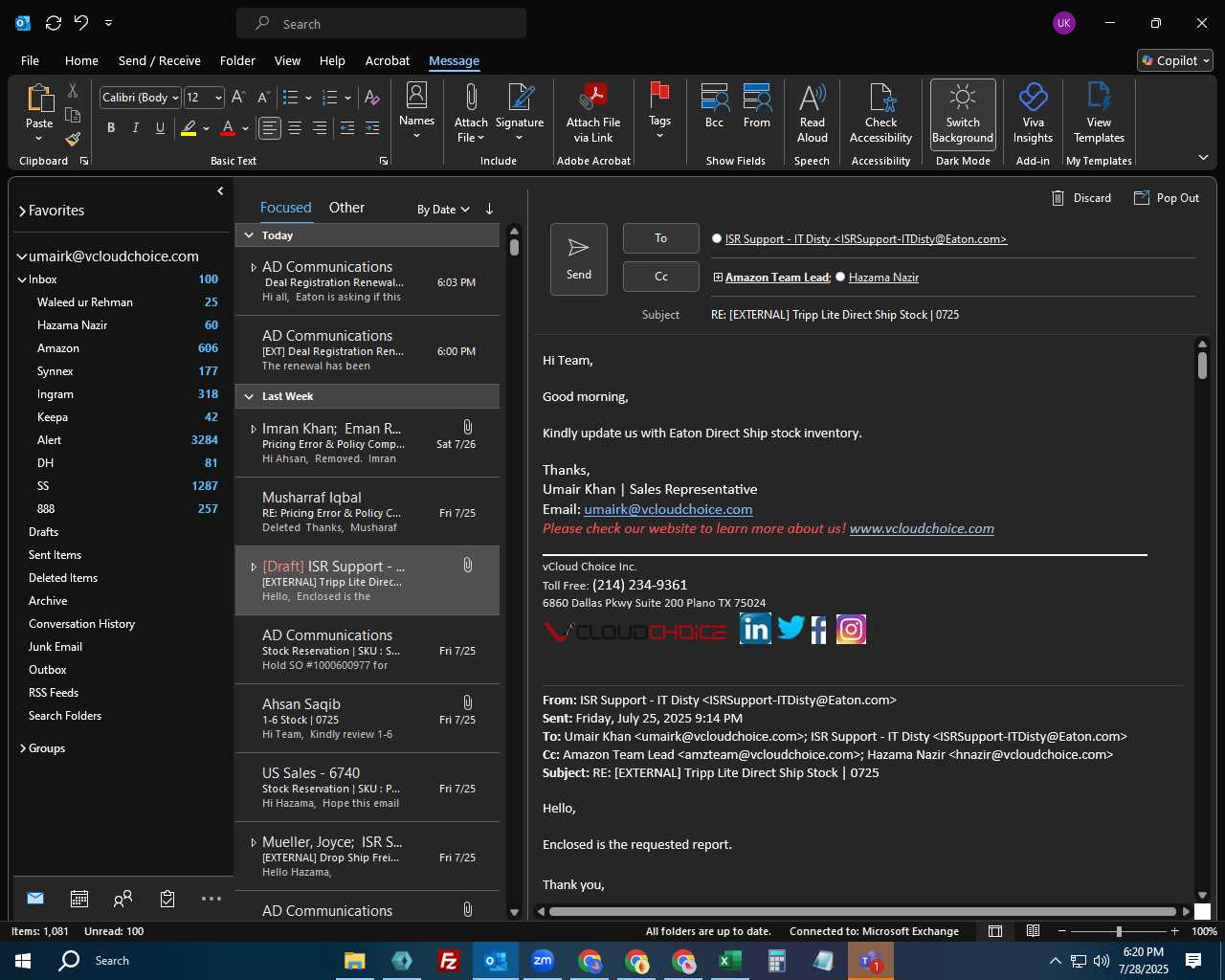Click the Cc recipients button
Image resolution: width=1225 pixels, height=980 pixels.
point(661,277)
